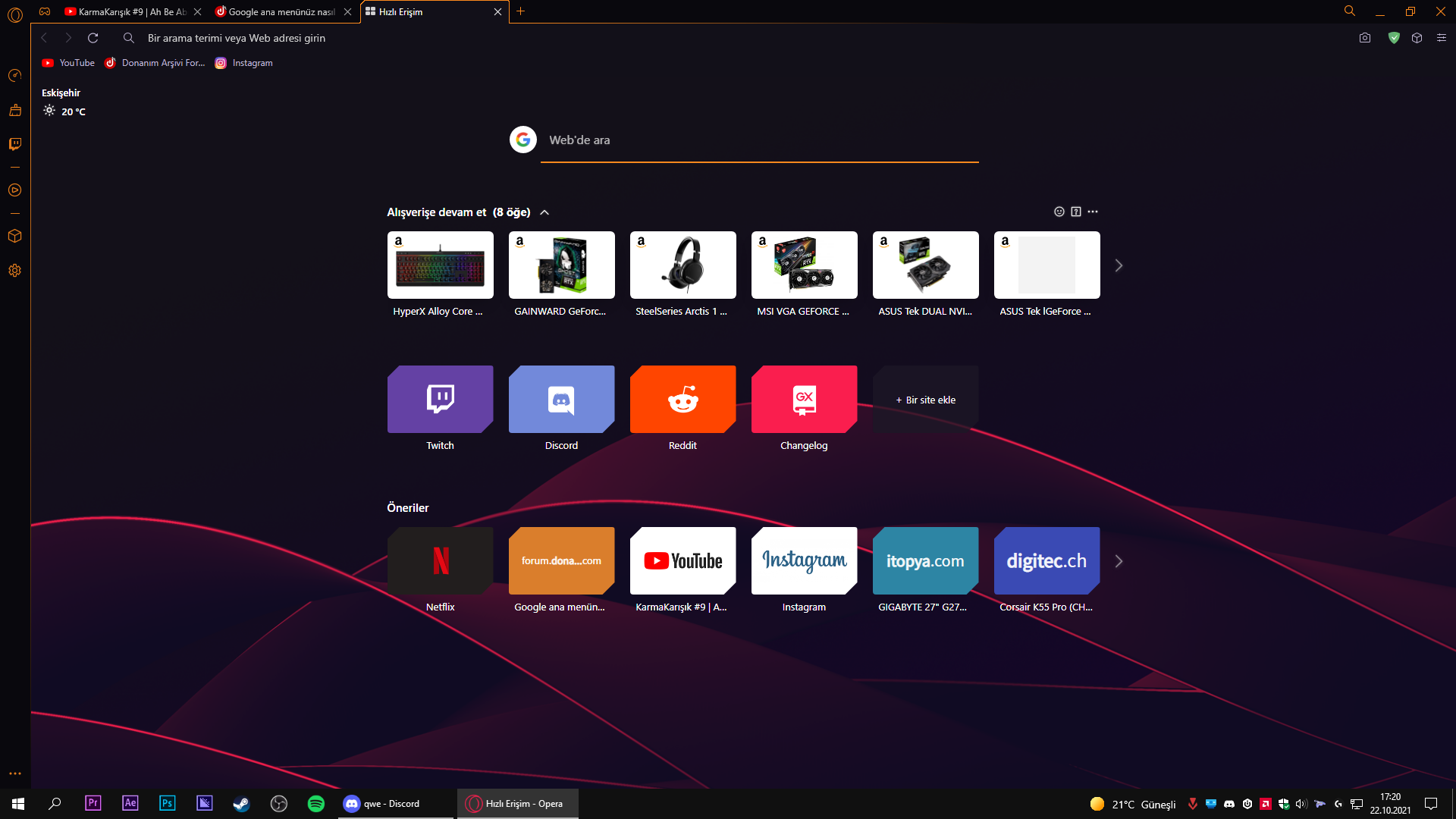Launch Photoshop from taskbar
The height and width of the screenshot is (819, 1456).
(167, 803)
